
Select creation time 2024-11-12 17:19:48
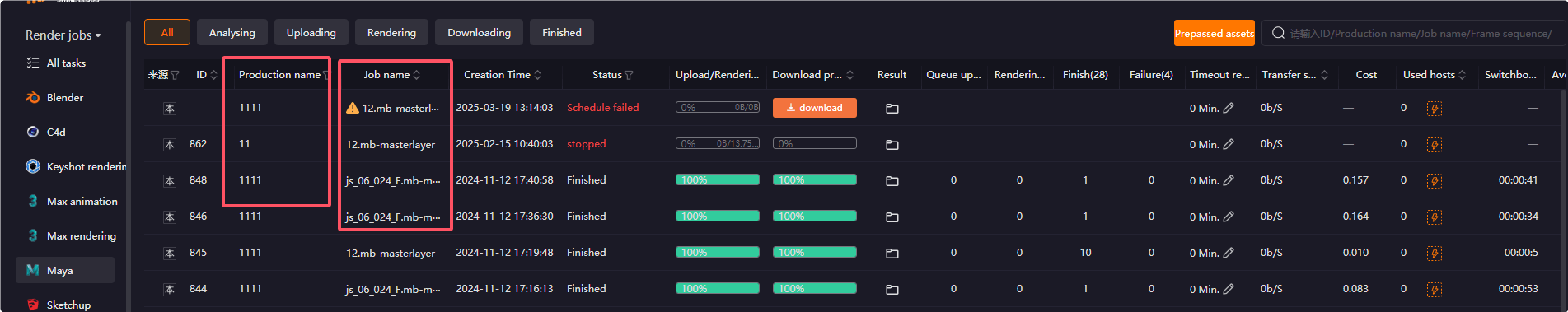pyautogui.click(x=504, y=253)
